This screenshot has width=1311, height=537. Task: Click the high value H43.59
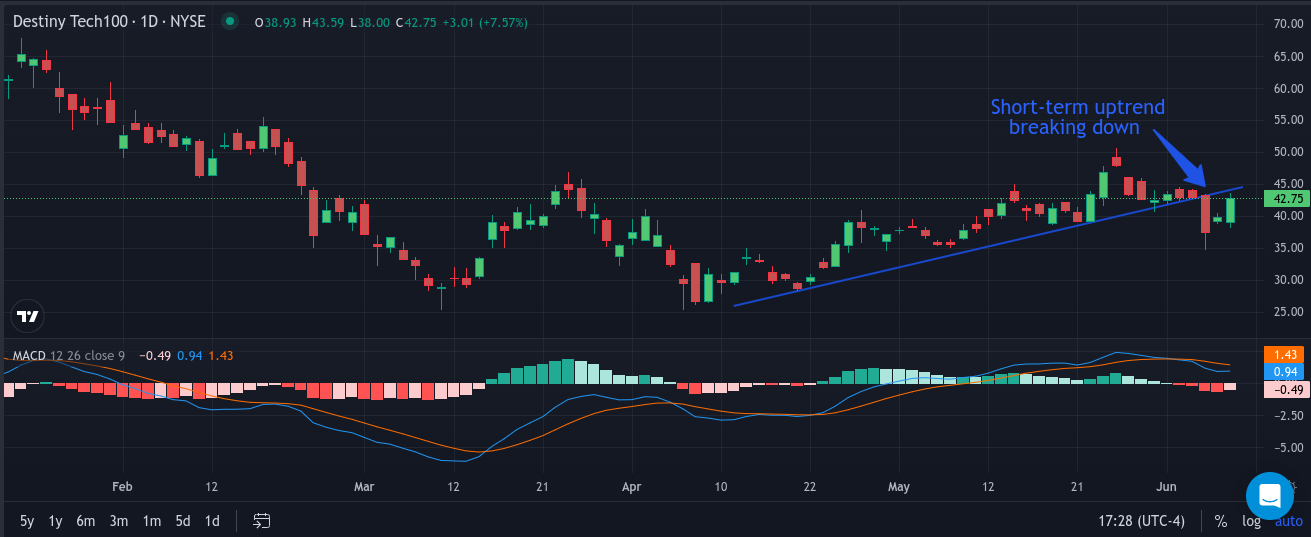pyautogui.click(x=325, y=22)
